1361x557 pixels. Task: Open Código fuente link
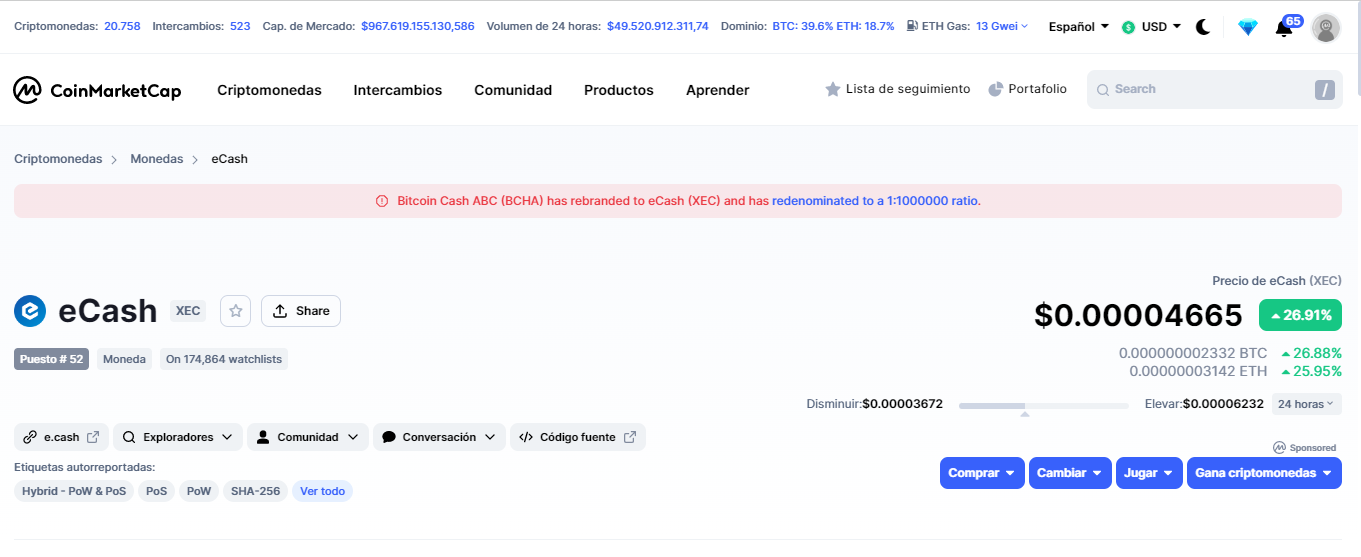pos(578,437)
